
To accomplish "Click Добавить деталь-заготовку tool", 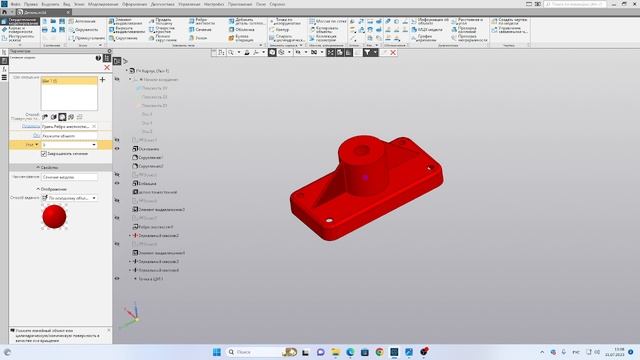I will coord(246,21).
